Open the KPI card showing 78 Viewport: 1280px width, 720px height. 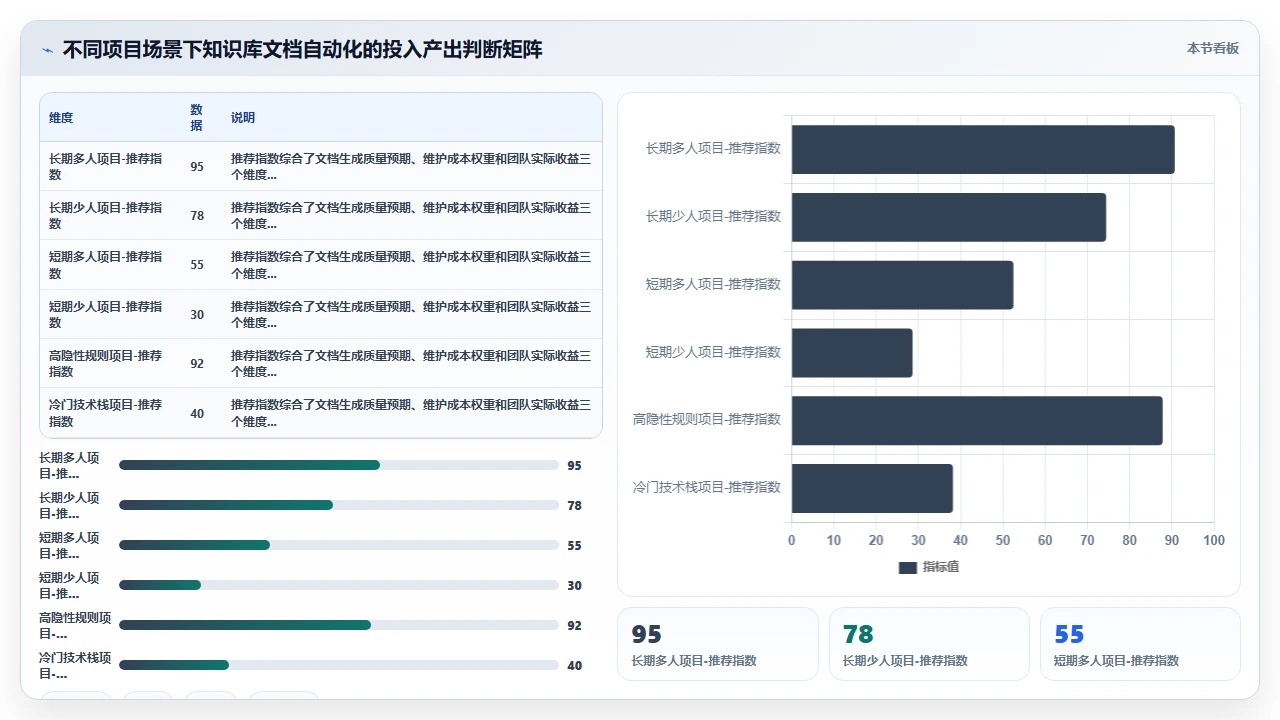[x=929, y=644]
